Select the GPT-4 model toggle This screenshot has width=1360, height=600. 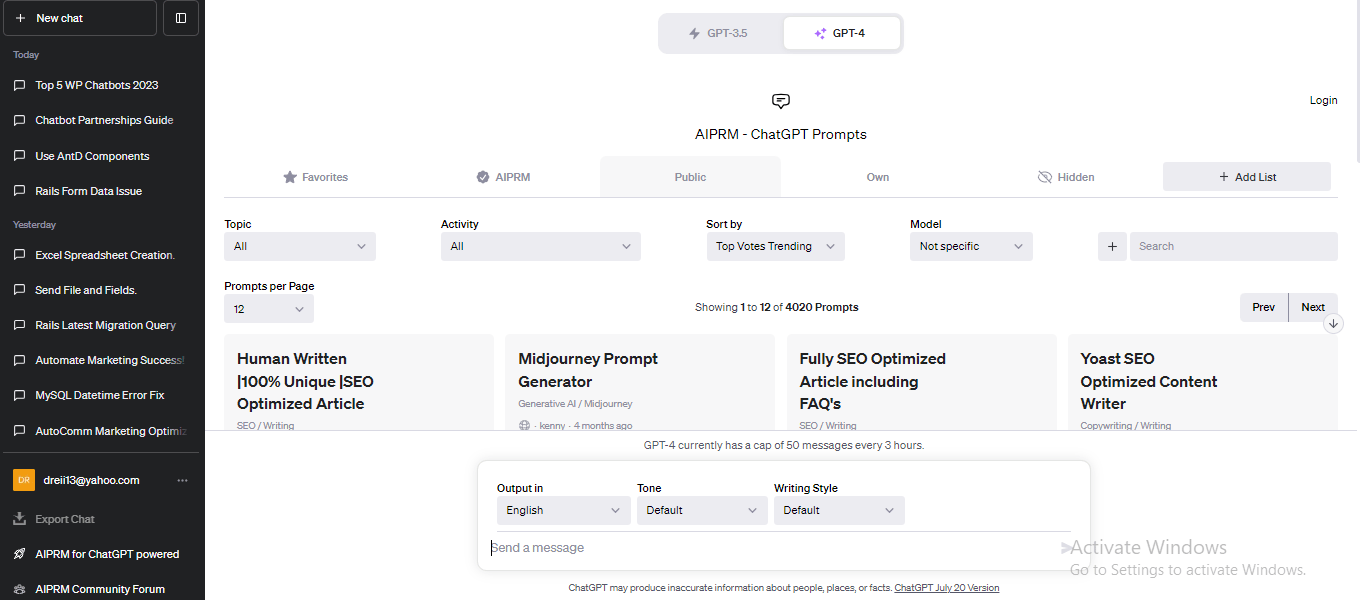coord(841,33)
